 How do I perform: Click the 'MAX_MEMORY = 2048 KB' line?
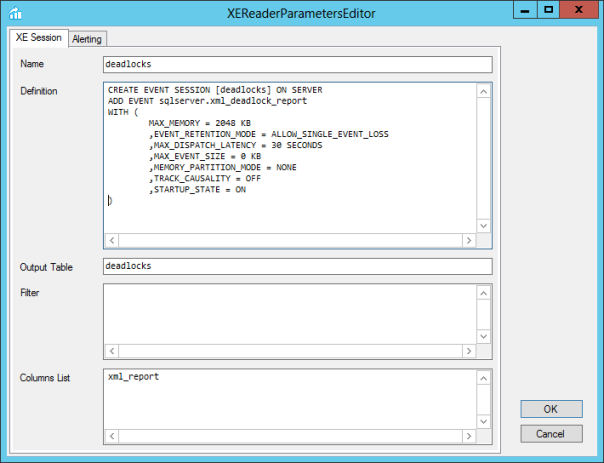200,123
